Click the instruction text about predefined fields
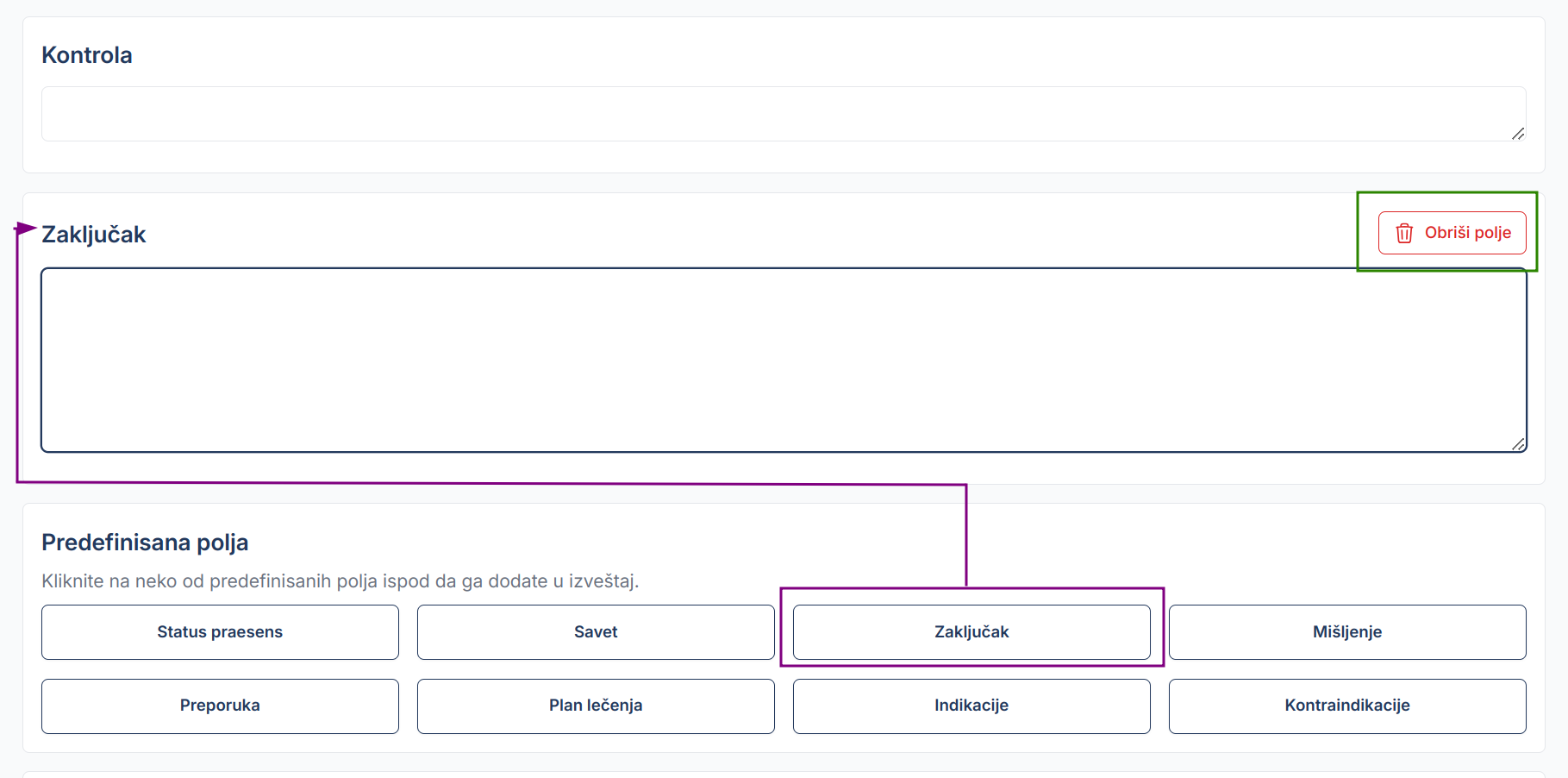1568x778 pixels. 340,581
